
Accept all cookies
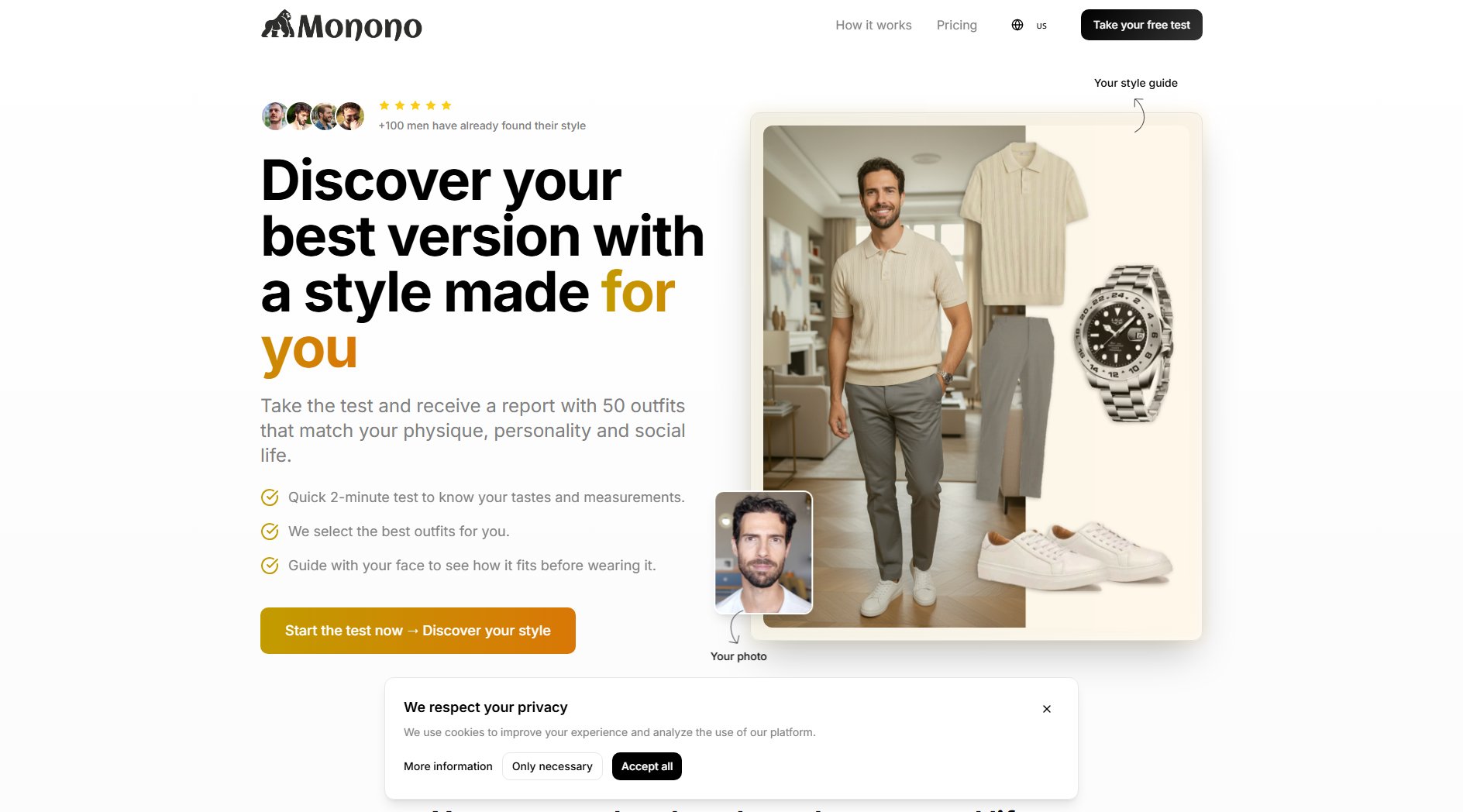click(647, 766)
